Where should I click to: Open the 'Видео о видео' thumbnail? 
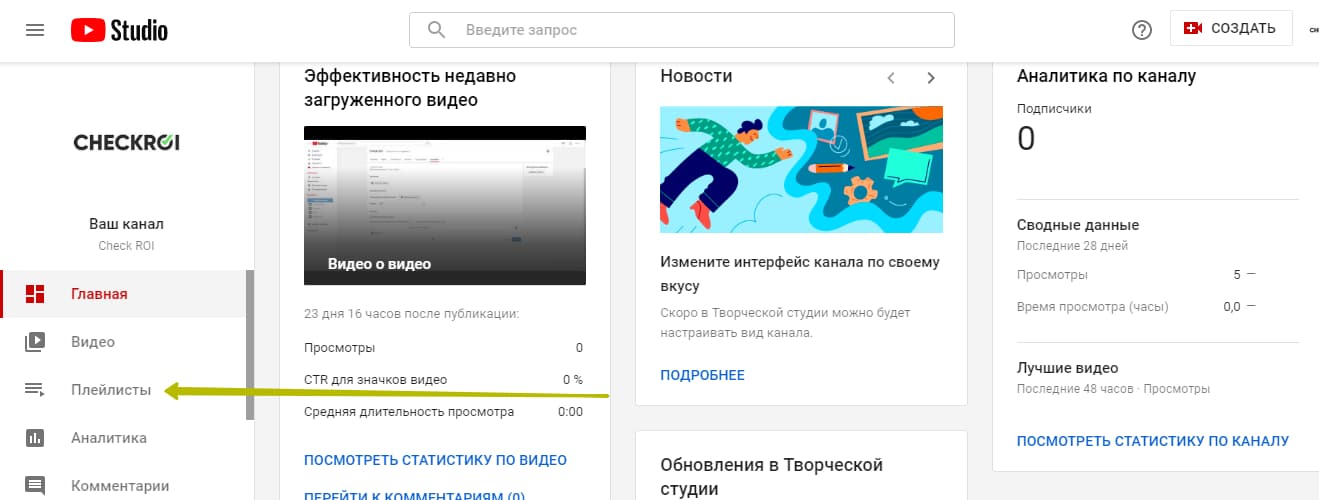445,205
